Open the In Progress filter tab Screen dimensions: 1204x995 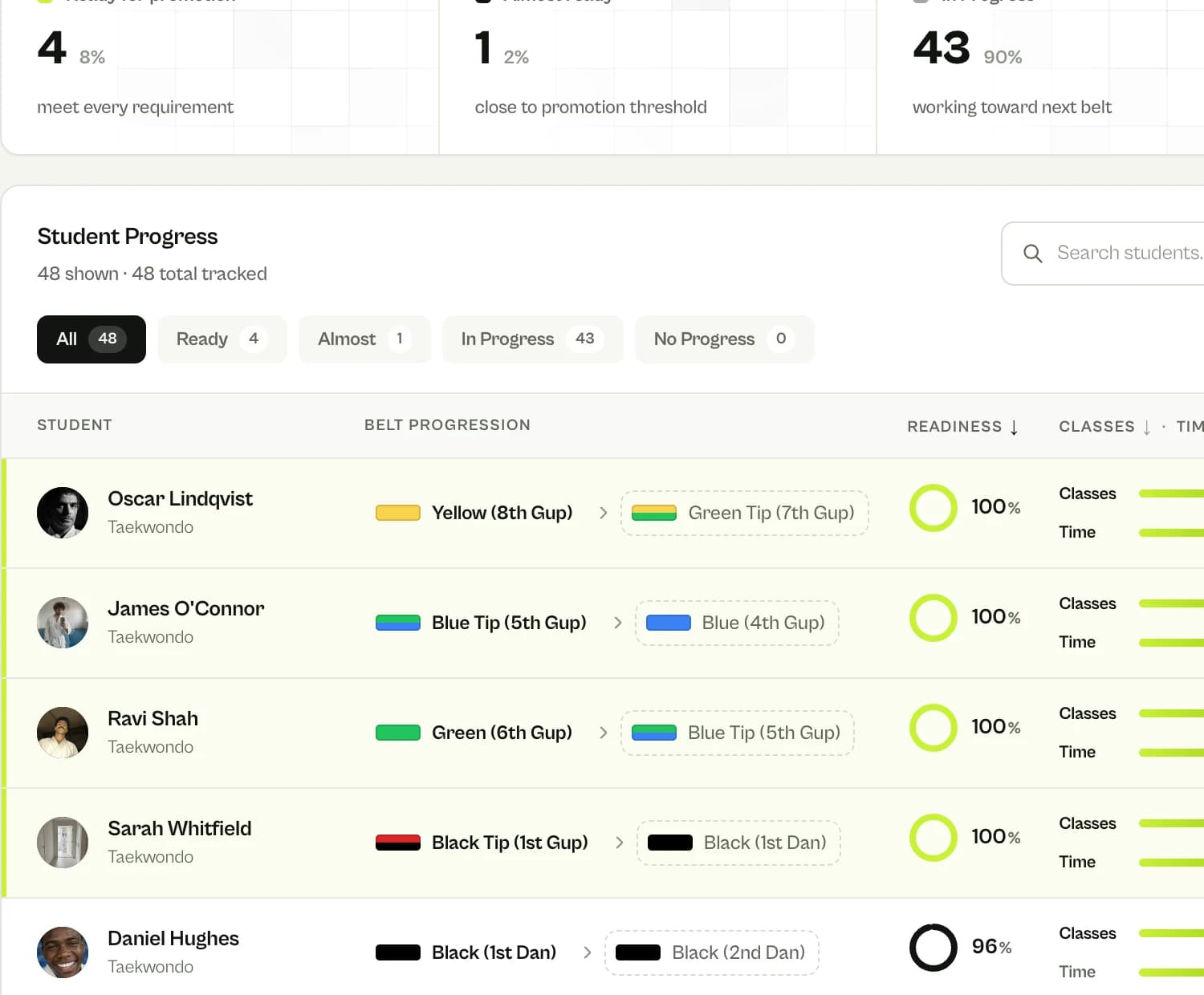[533, 339]
